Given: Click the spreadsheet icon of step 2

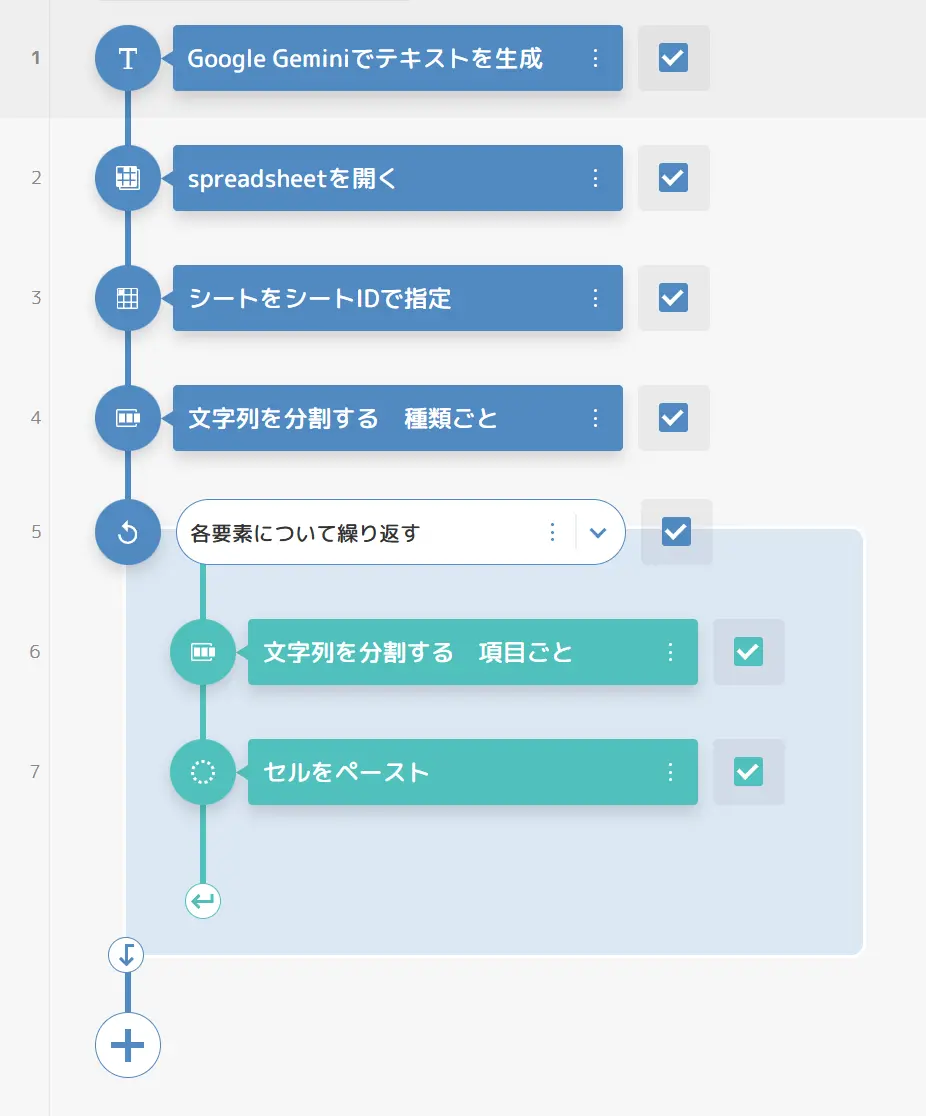Looking at the screenshot, I should pos(128,178).
